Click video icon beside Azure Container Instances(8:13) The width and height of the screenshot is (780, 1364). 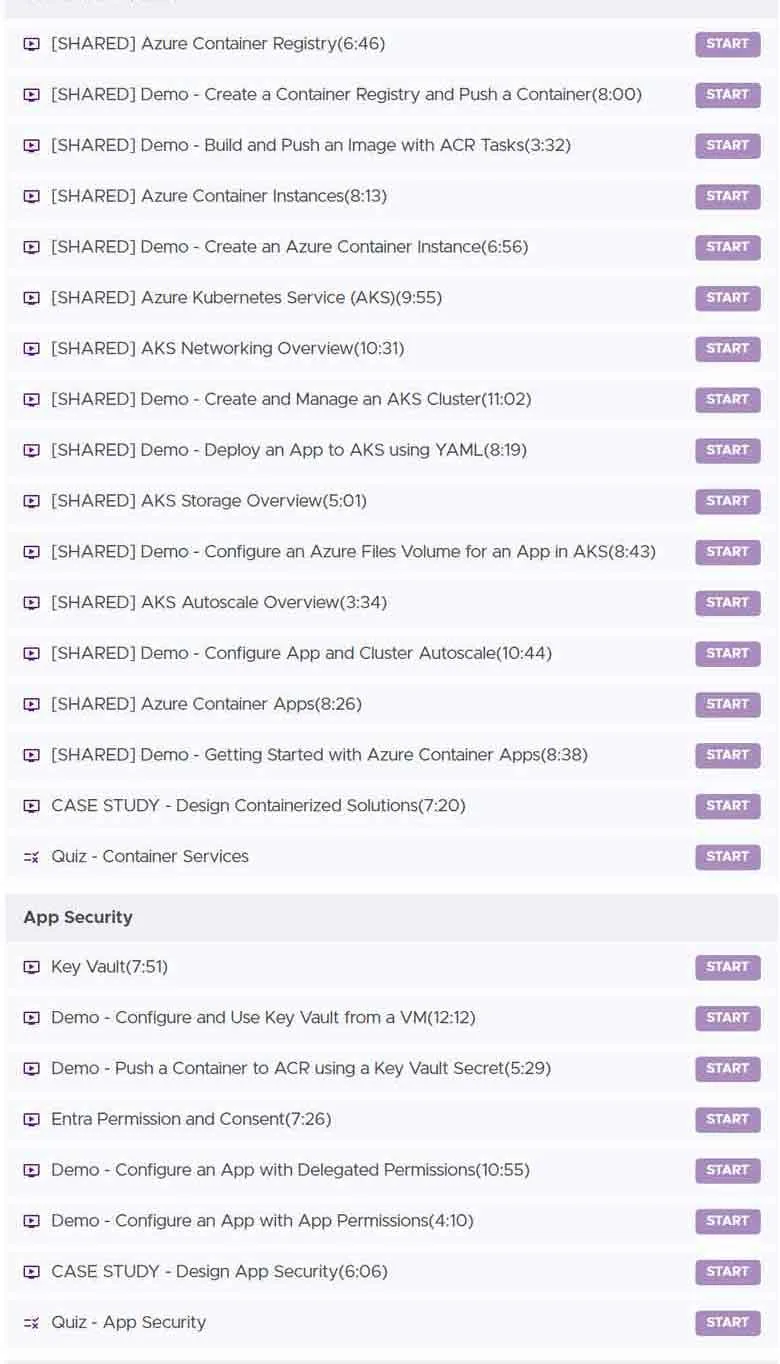click(32, 197)
